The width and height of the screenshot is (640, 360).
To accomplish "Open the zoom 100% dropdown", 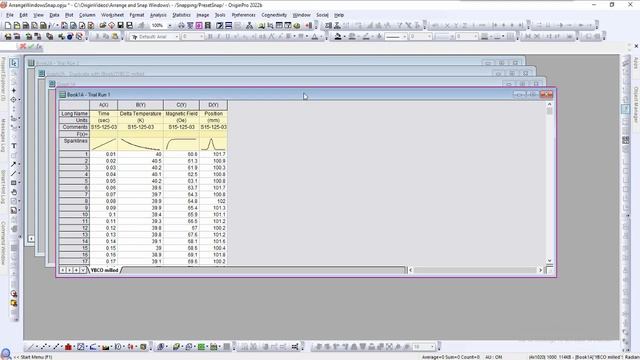I will click(x=170, y=25).
